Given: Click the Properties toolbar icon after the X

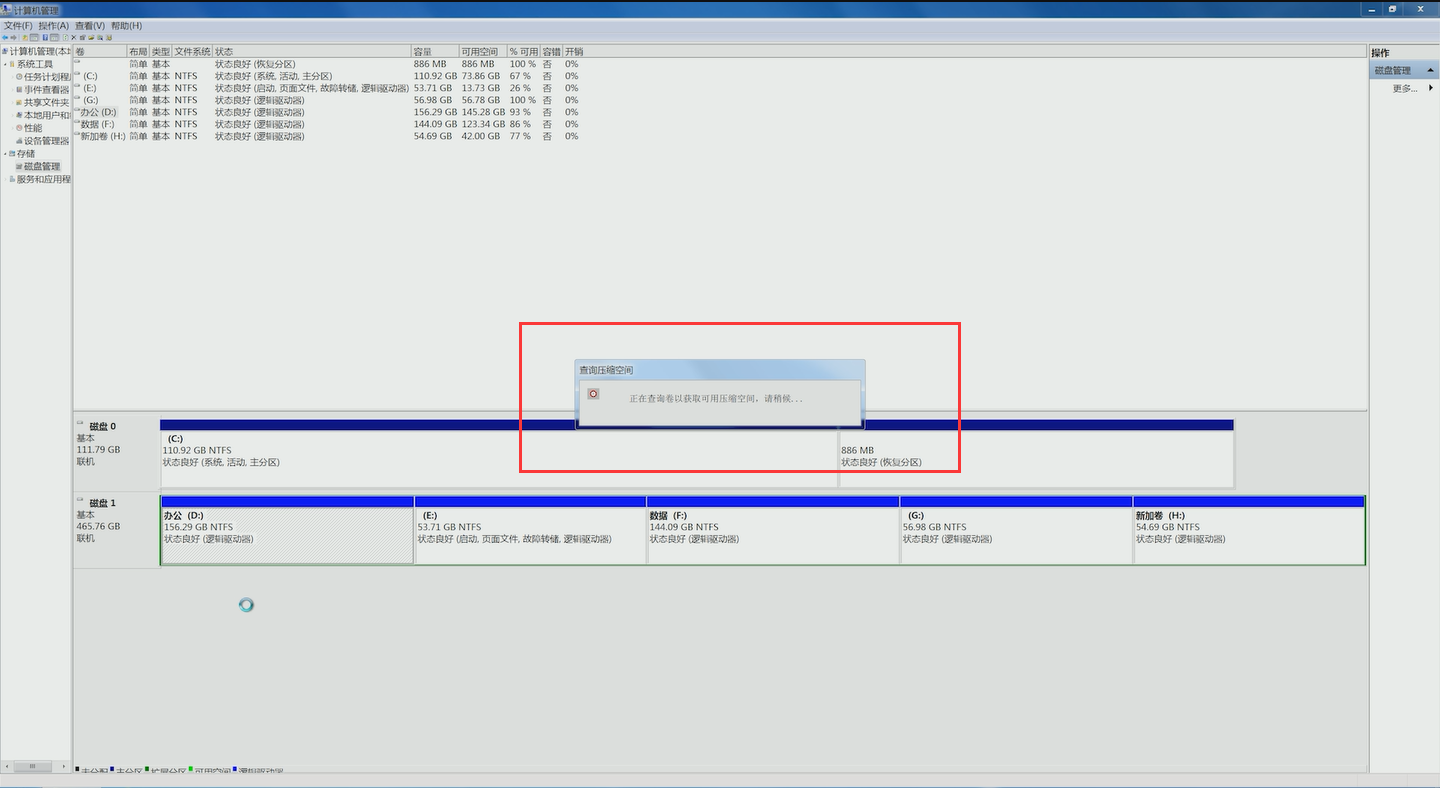Looking at the screenshot, I should pos(82,37).
